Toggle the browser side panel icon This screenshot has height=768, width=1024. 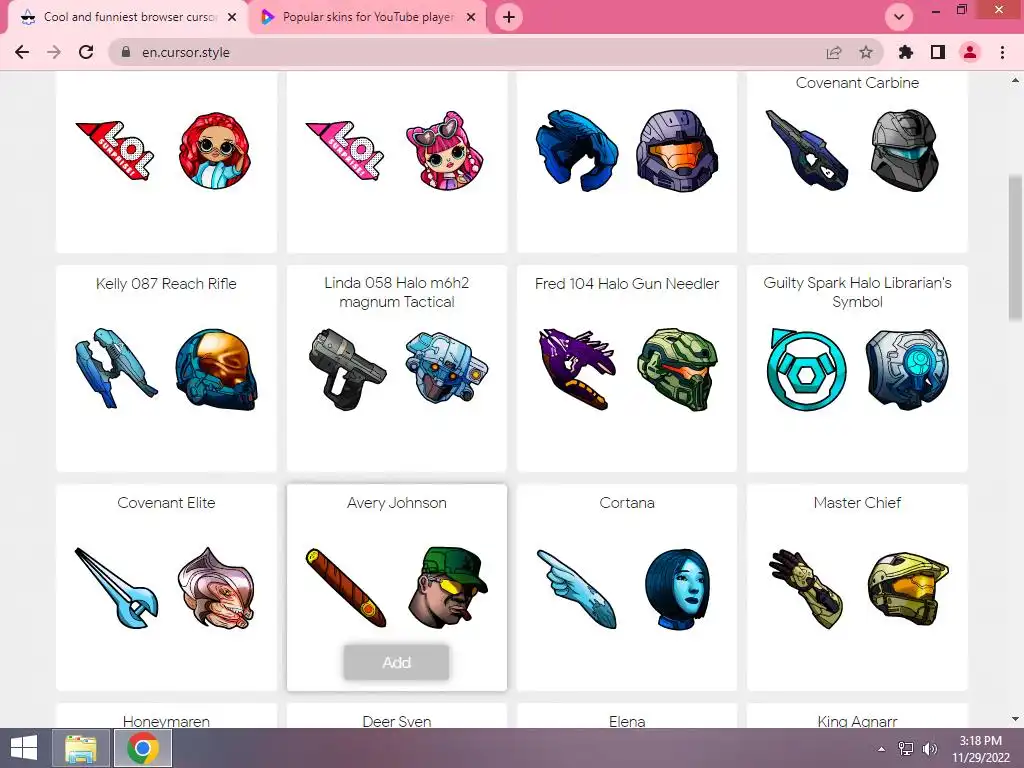(x=938, y=52)
